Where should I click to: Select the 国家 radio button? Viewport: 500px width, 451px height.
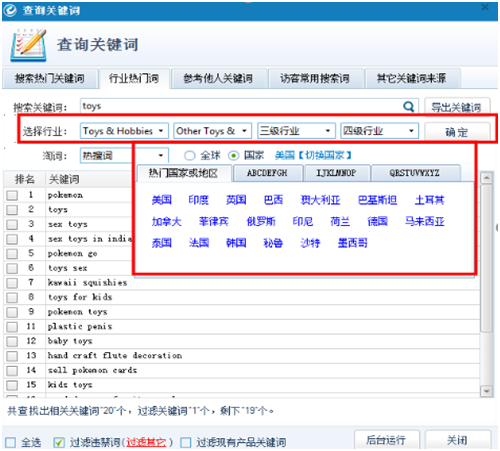point(233,155)
